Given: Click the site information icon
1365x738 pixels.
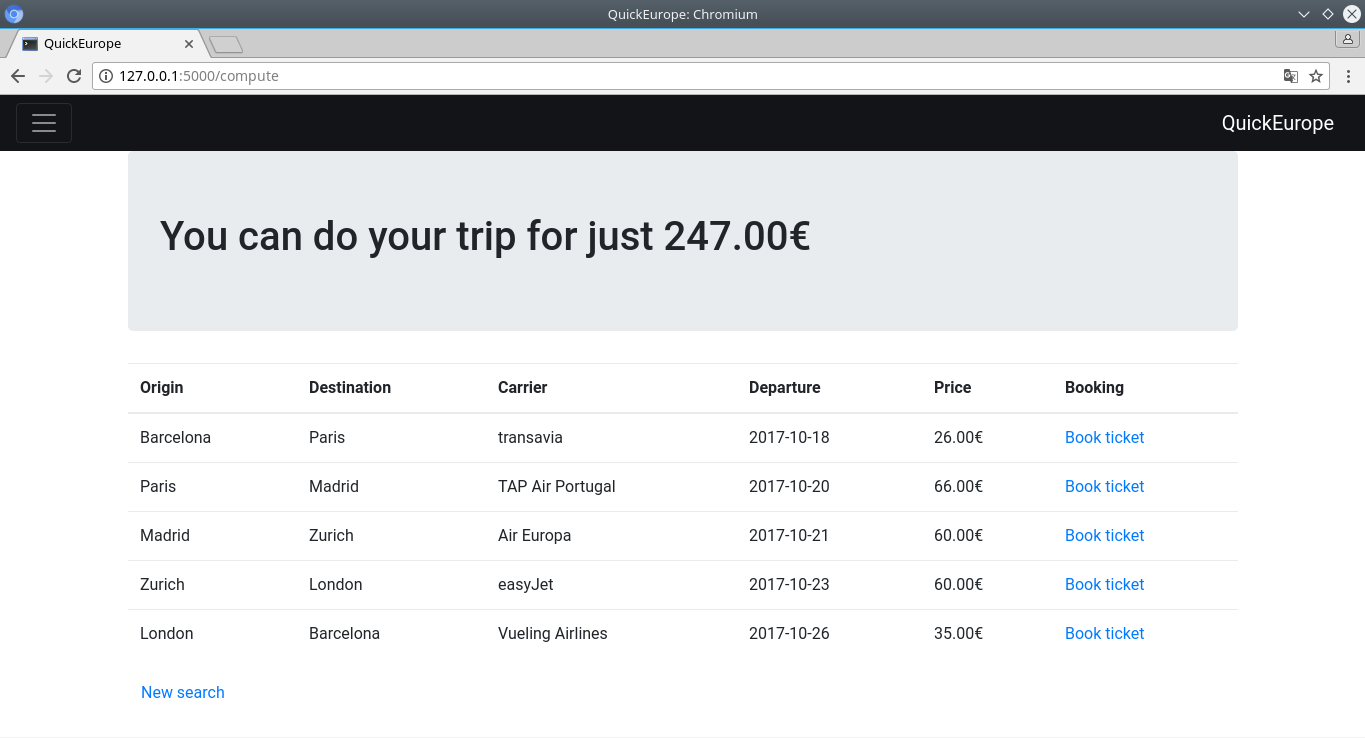Looking at the screenshot, I should (x=106, y=76).
